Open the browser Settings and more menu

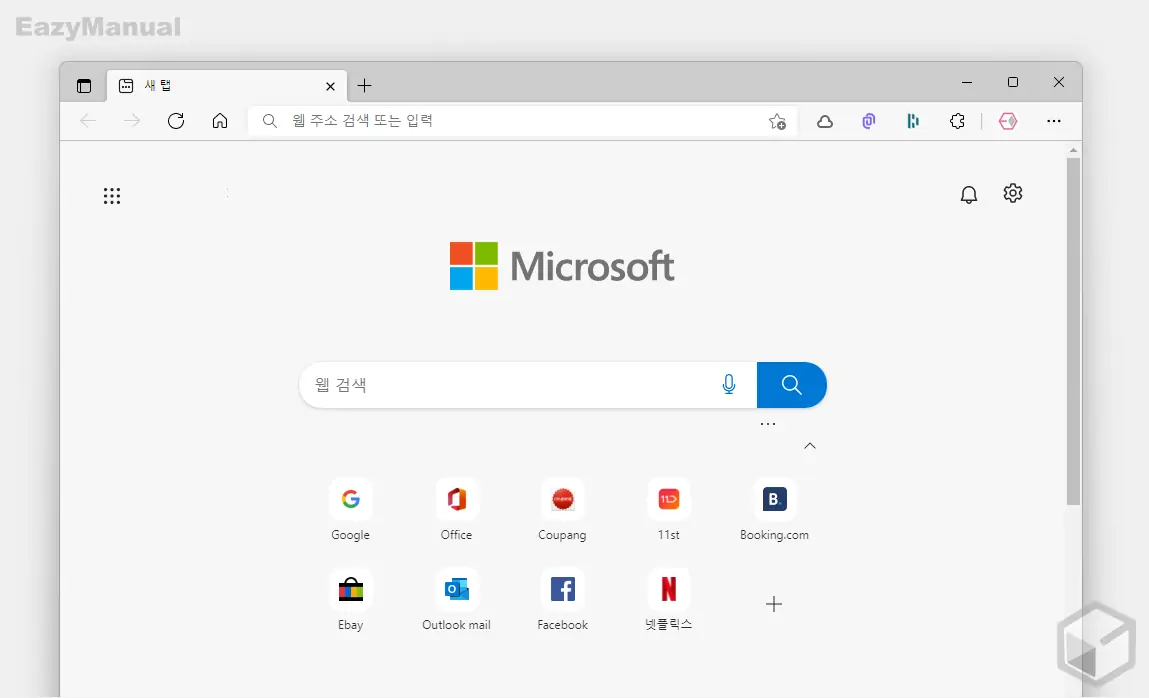click(1054, 121)
